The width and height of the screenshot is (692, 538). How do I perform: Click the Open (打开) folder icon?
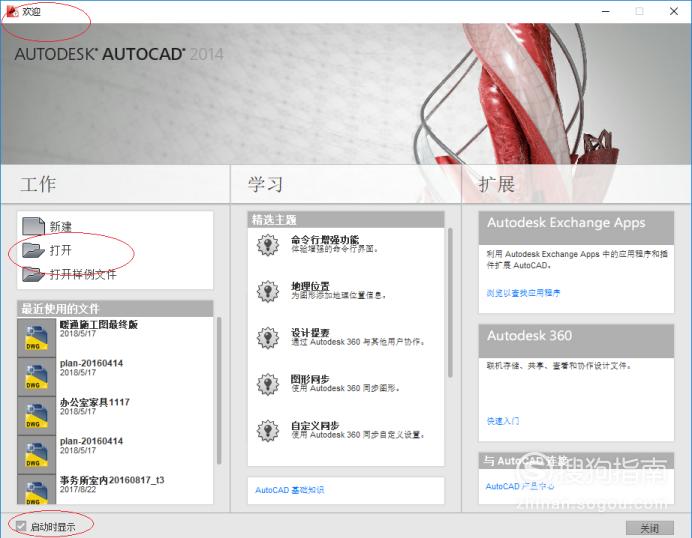34,250
